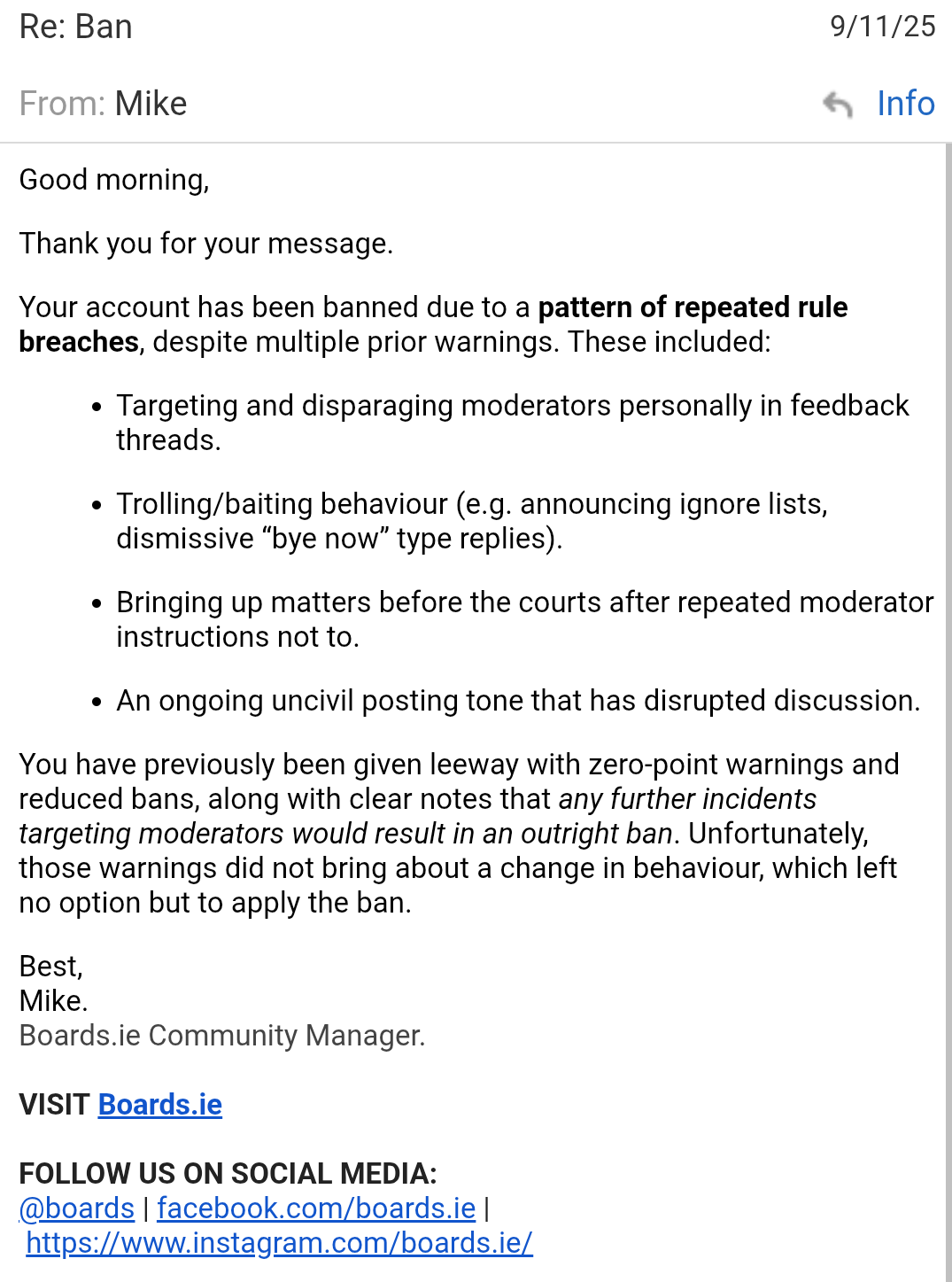
Task: Click the reply arrow icon
Action: coord(837,105)
